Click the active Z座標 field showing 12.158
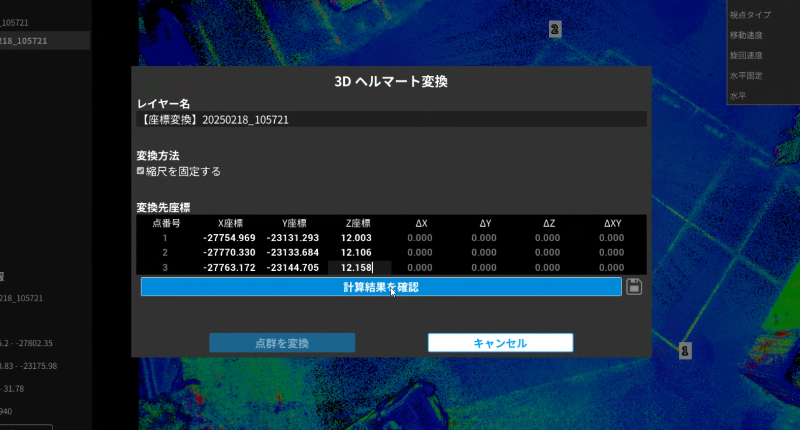The height and width of the screenshot is (430, 800). point(358,268)
